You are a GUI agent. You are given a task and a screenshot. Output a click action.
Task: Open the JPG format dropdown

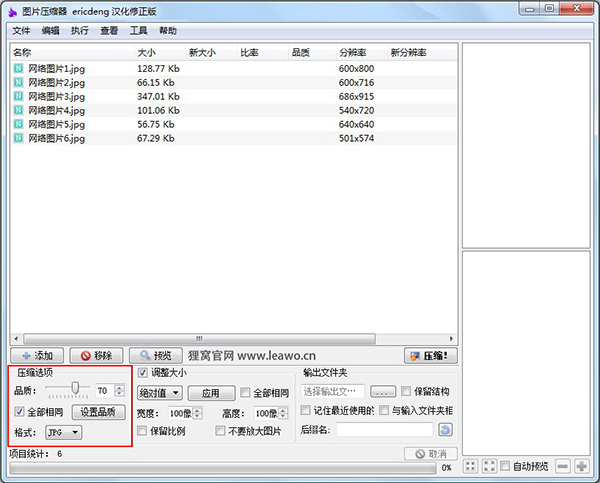click(x=64, y=432)
